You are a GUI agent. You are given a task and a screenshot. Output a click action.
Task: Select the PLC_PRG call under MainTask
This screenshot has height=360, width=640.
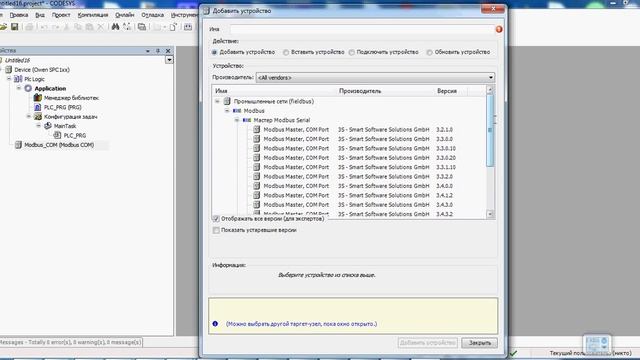coord(75,136)
